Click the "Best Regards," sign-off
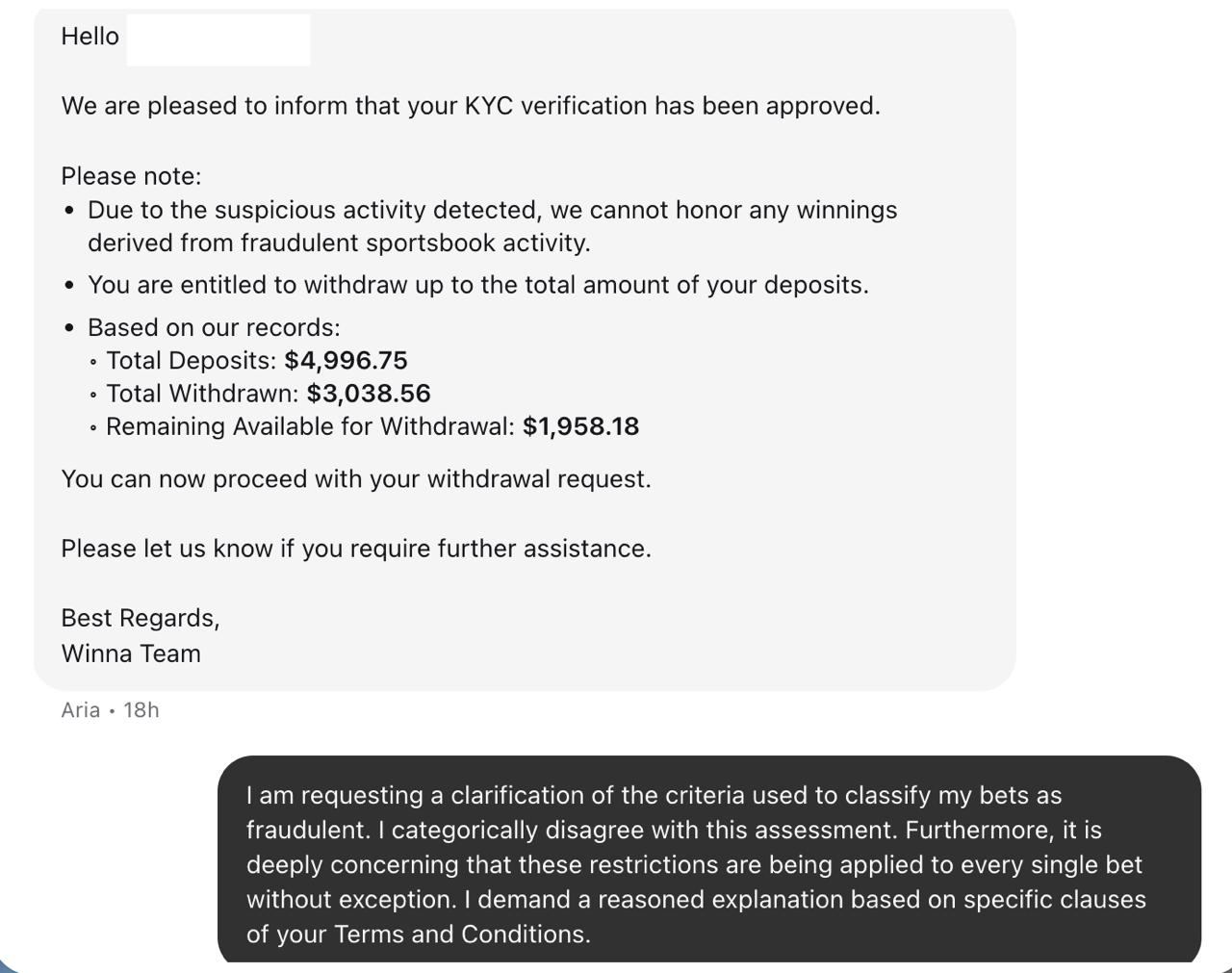The image size is (1232, 973). [141, 618]
